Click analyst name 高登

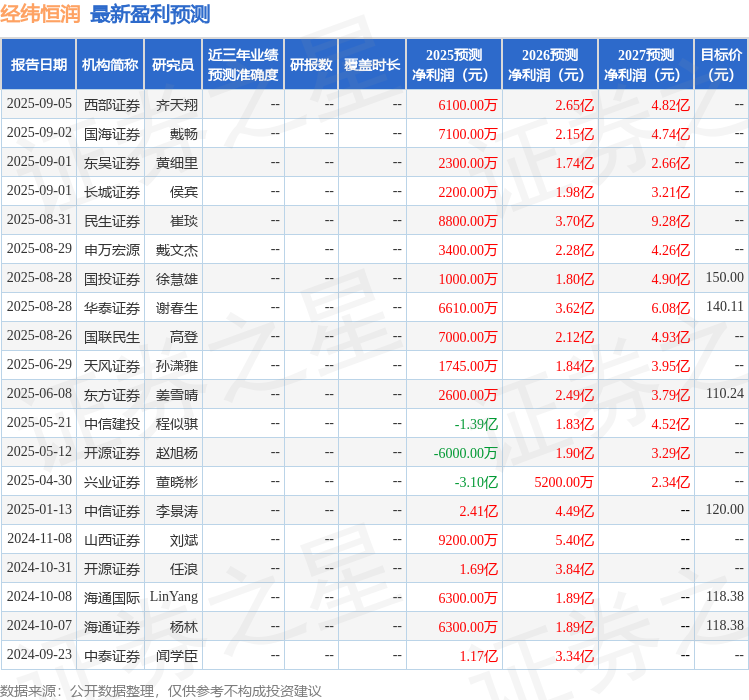pyautogui.click(x=184, y=337)
